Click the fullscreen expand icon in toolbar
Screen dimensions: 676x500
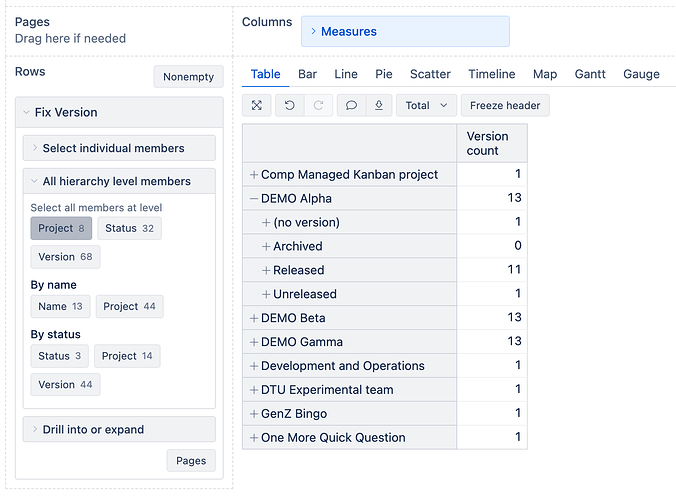[x=257, y=105]
